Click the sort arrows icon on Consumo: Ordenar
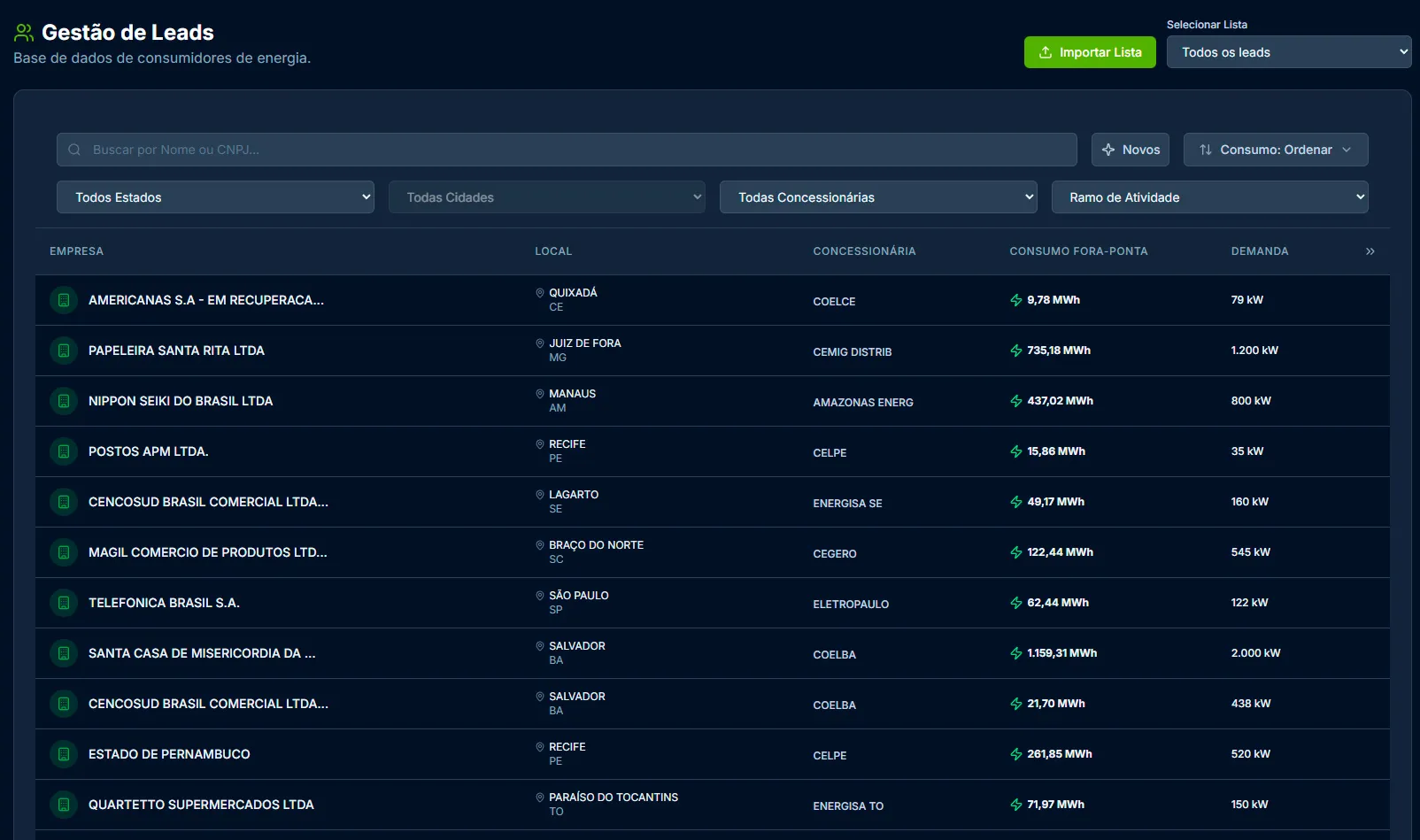Image resolution: width=1420 pixels, height=840 pixels. point(1206,150)
